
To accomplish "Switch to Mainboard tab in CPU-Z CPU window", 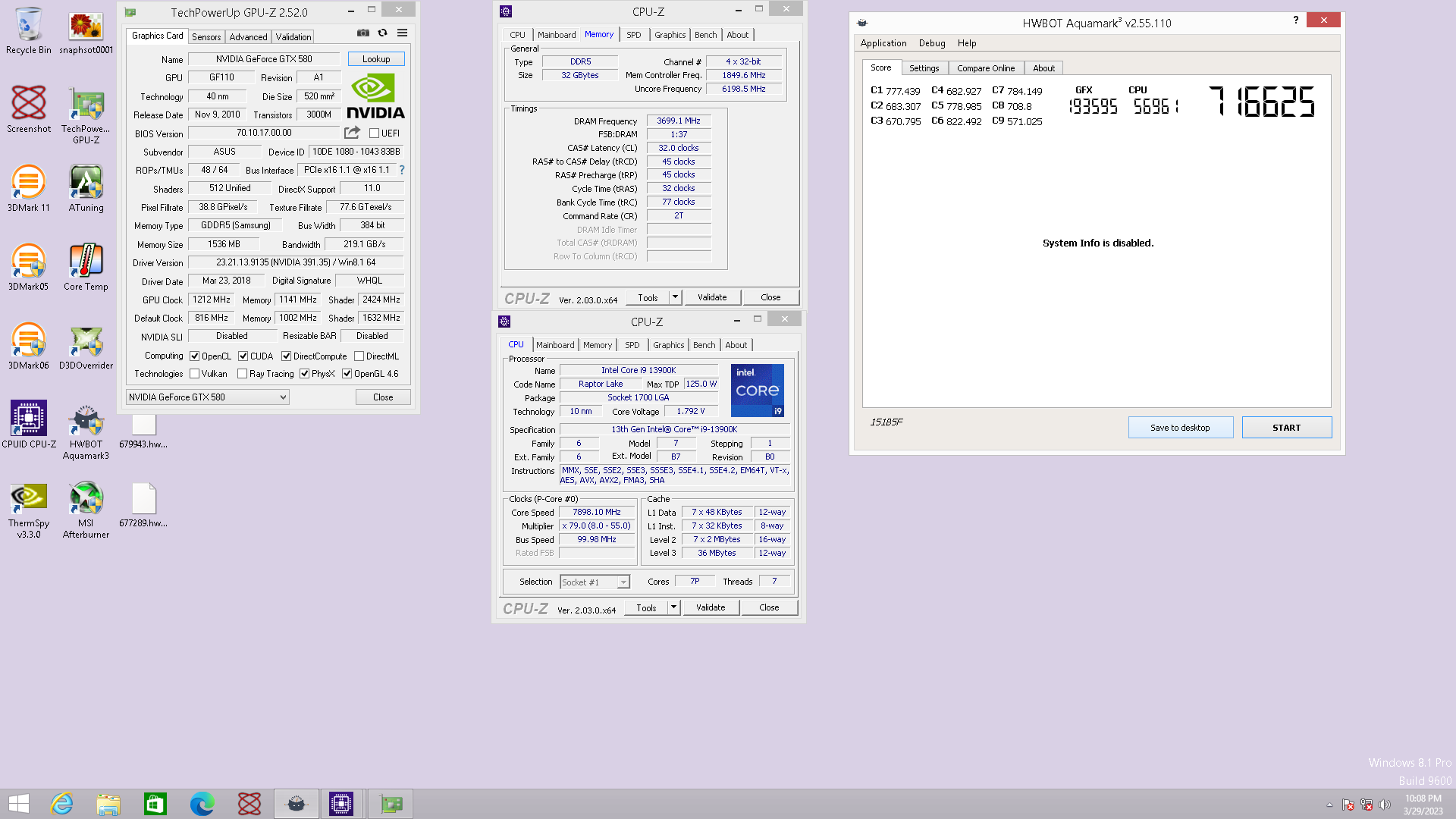I will pos(555,345).
